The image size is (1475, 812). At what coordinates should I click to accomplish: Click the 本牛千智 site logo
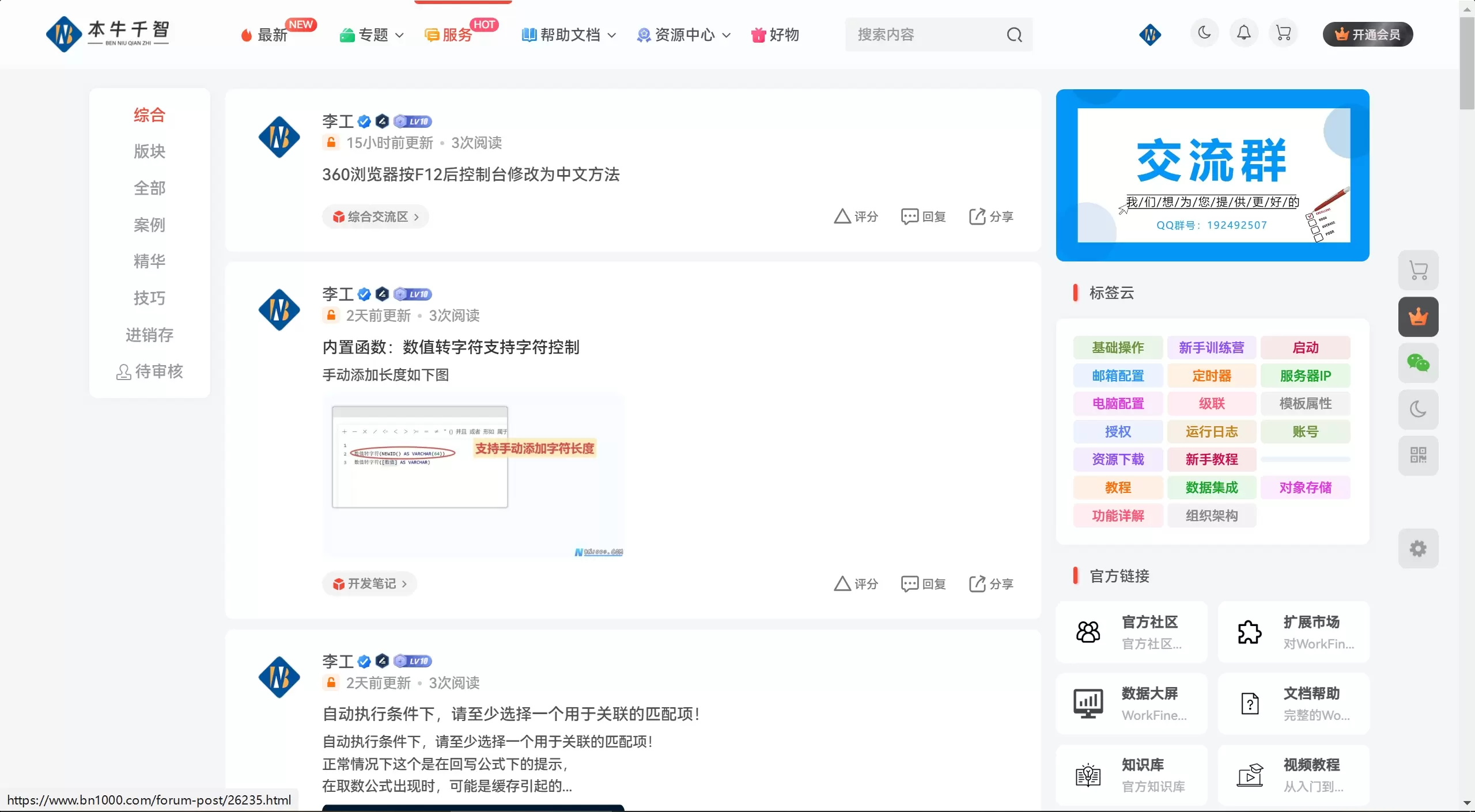108,34
